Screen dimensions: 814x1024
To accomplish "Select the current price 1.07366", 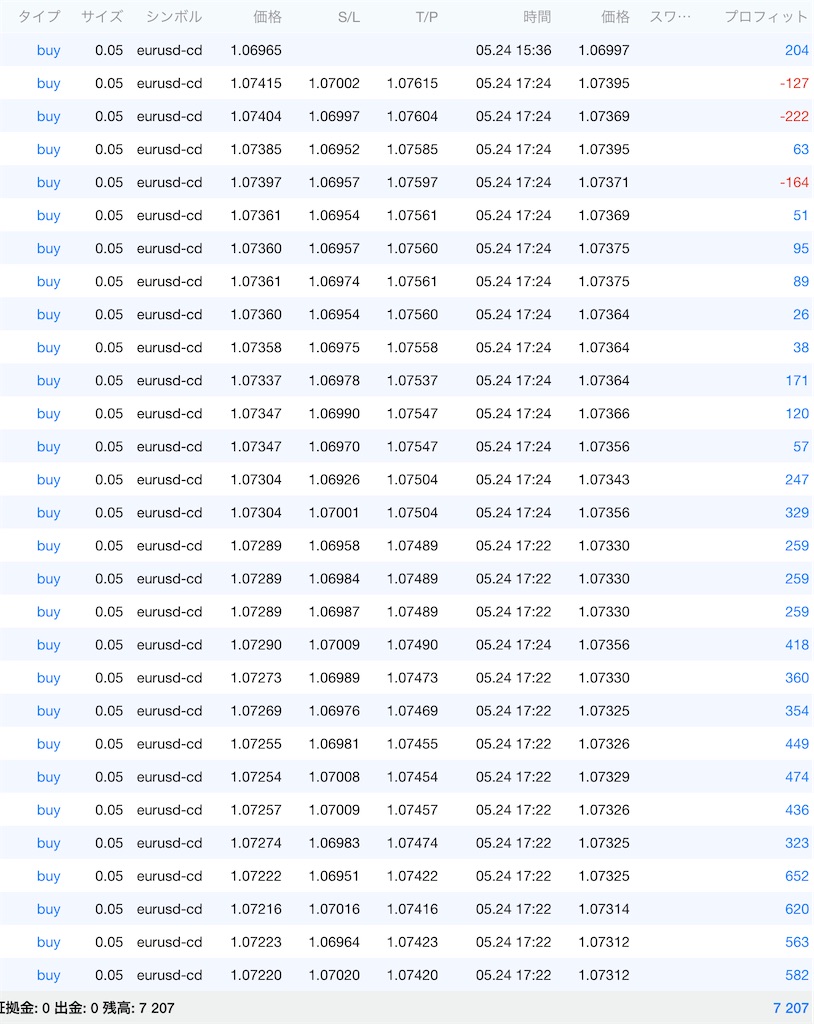I will 604,414.
